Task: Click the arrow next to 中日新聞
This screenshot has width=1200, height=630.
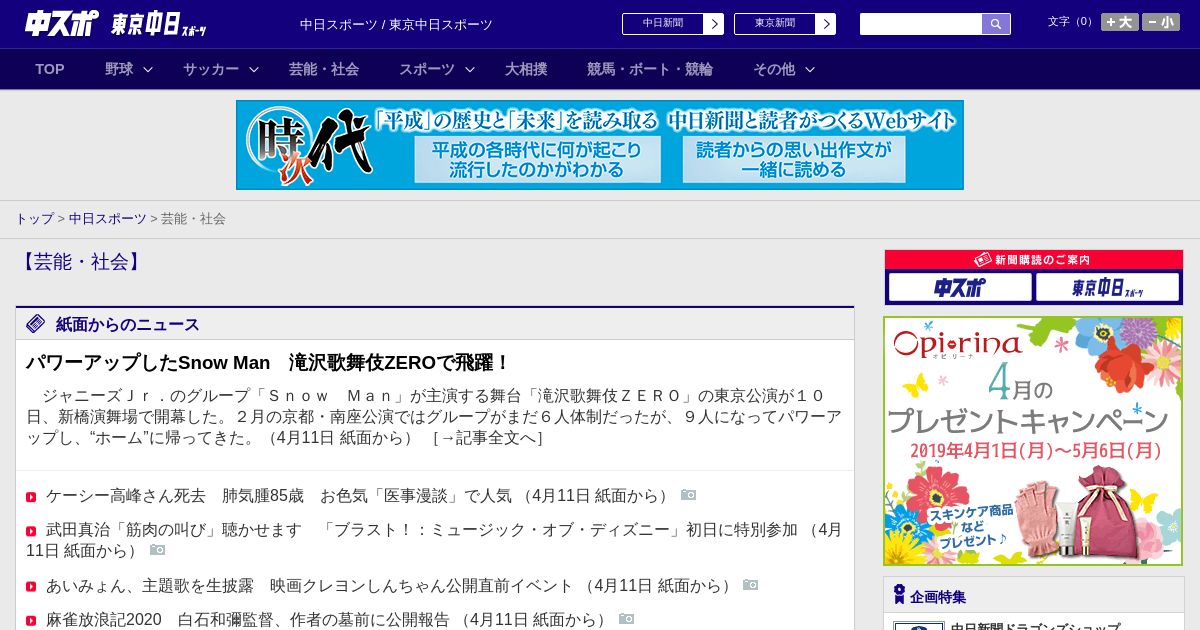Action: [714, 24]
